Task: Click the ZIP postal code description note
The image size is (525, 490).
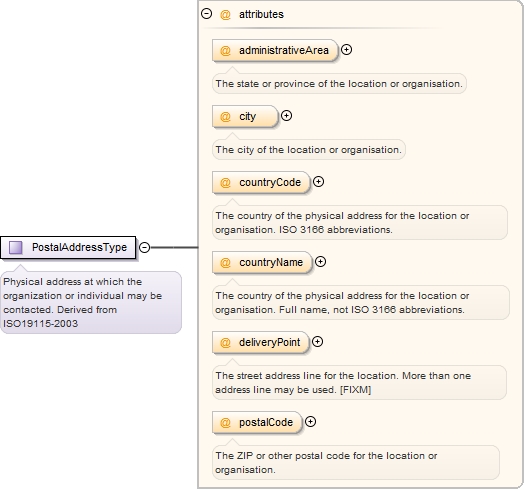Action: [356, 463]
